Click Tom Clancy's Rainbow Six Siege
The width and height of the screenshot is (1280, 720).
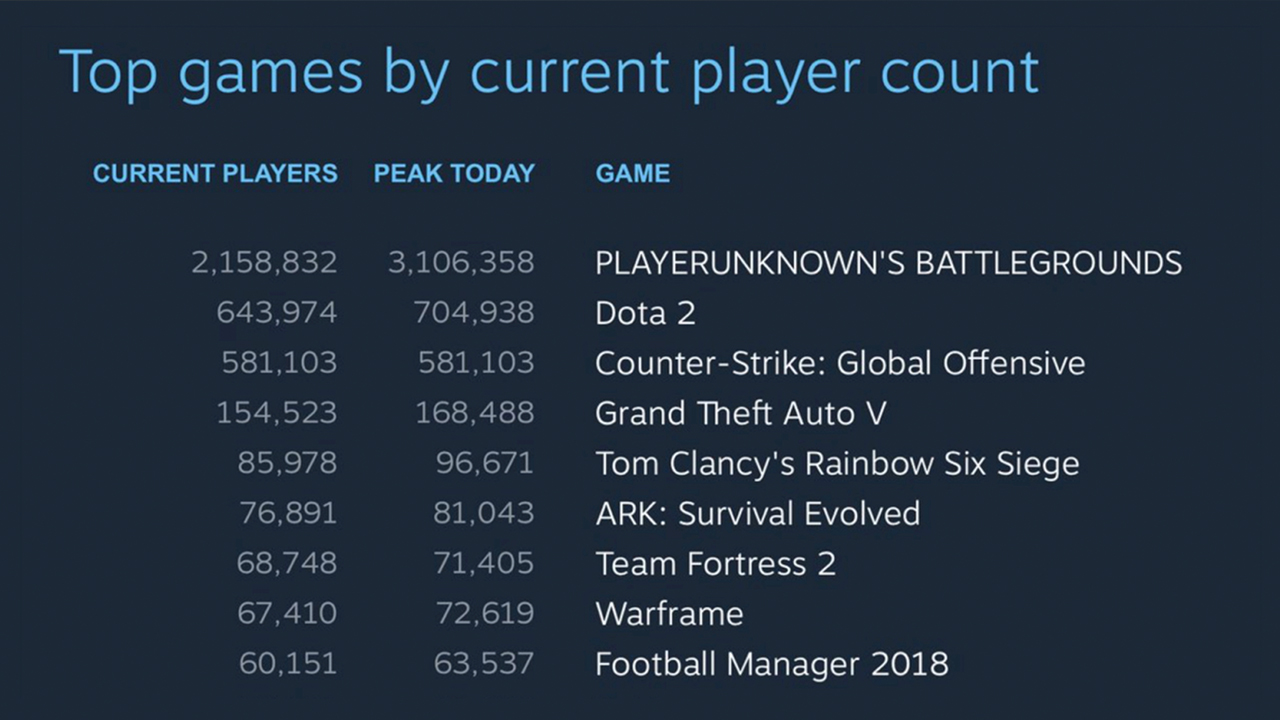[x=837, y=463]
